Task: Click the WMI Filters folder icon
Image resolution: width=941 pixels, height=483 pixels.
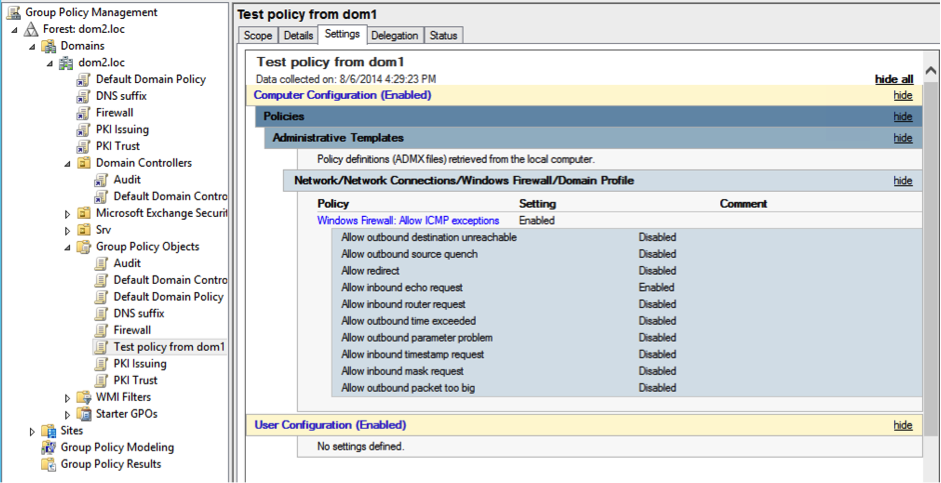Action: (84, 397)
